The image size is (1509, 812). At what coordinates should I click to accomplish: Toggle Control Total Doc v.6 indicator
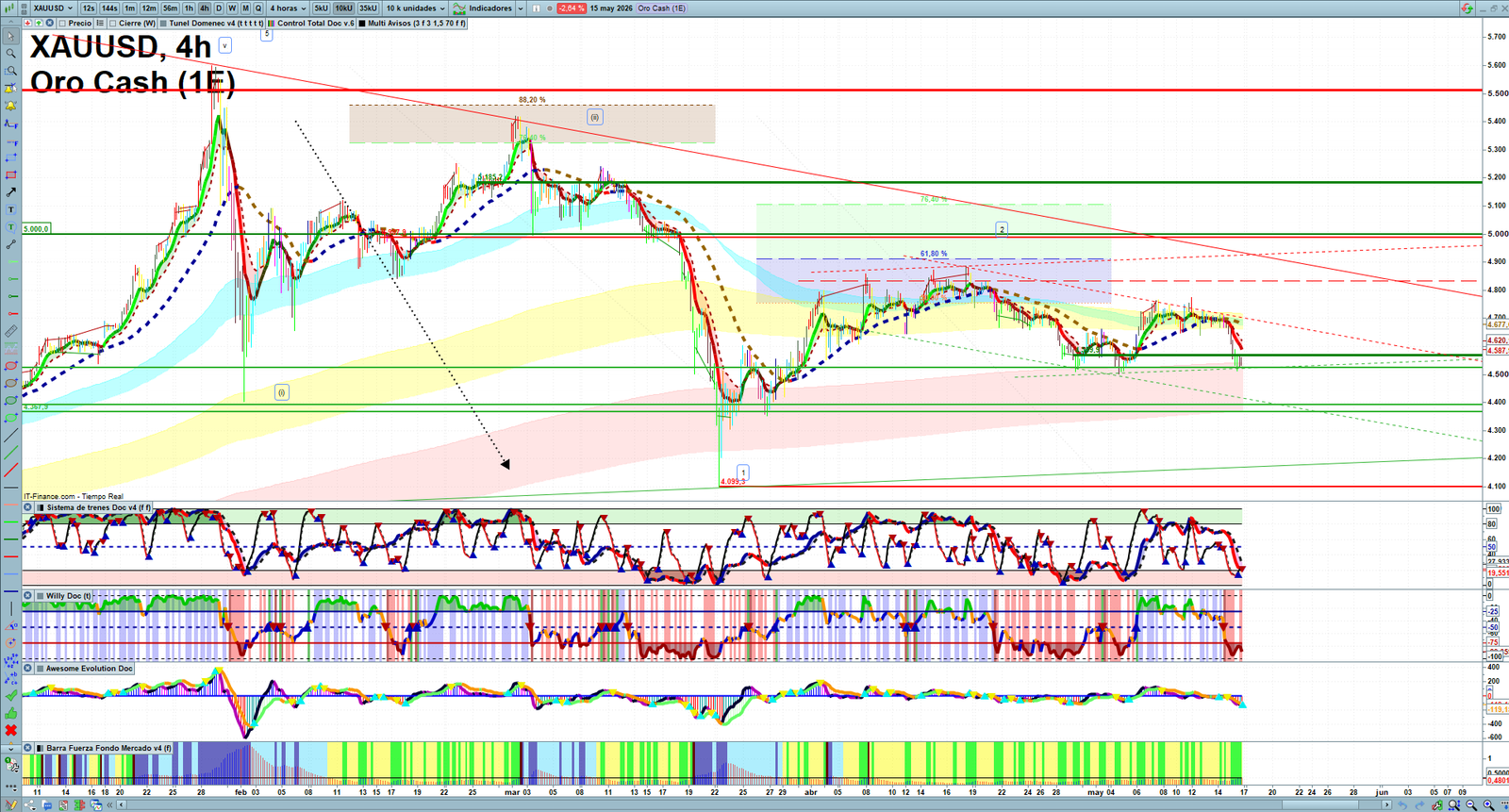point(271,23)
